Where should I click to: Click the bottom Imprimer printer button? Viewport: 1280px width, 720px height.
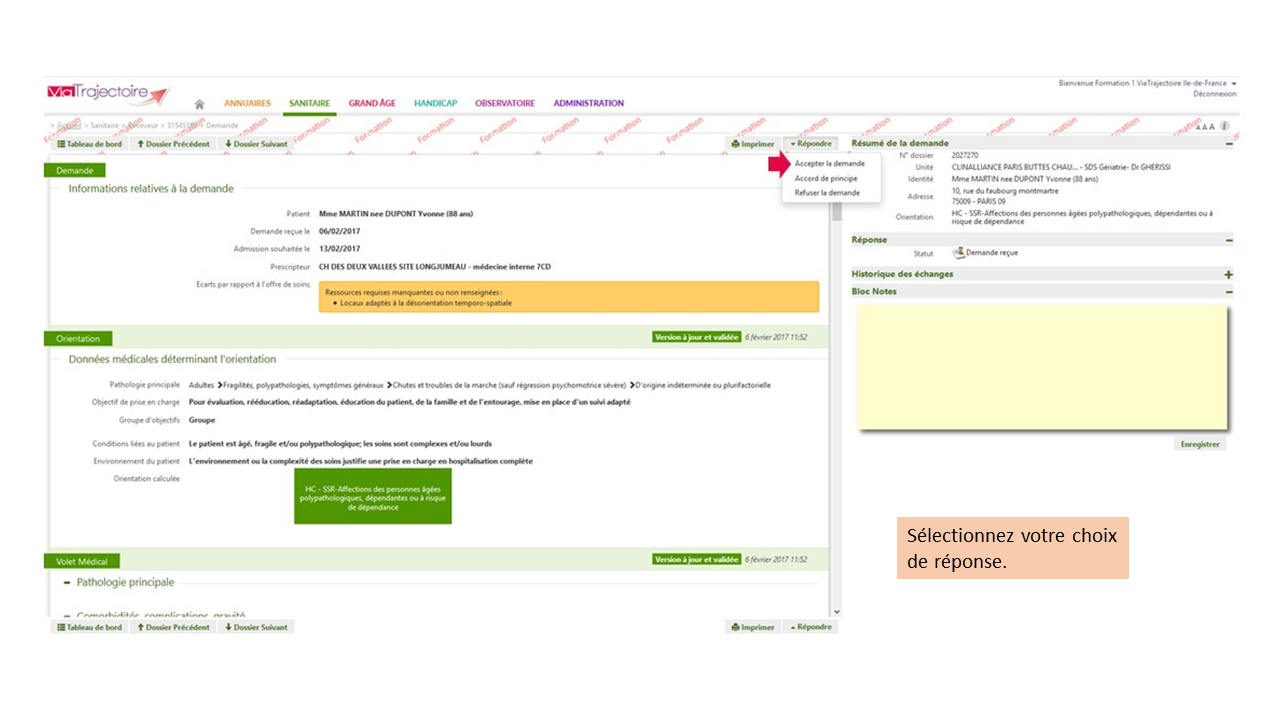coord(753,627)
